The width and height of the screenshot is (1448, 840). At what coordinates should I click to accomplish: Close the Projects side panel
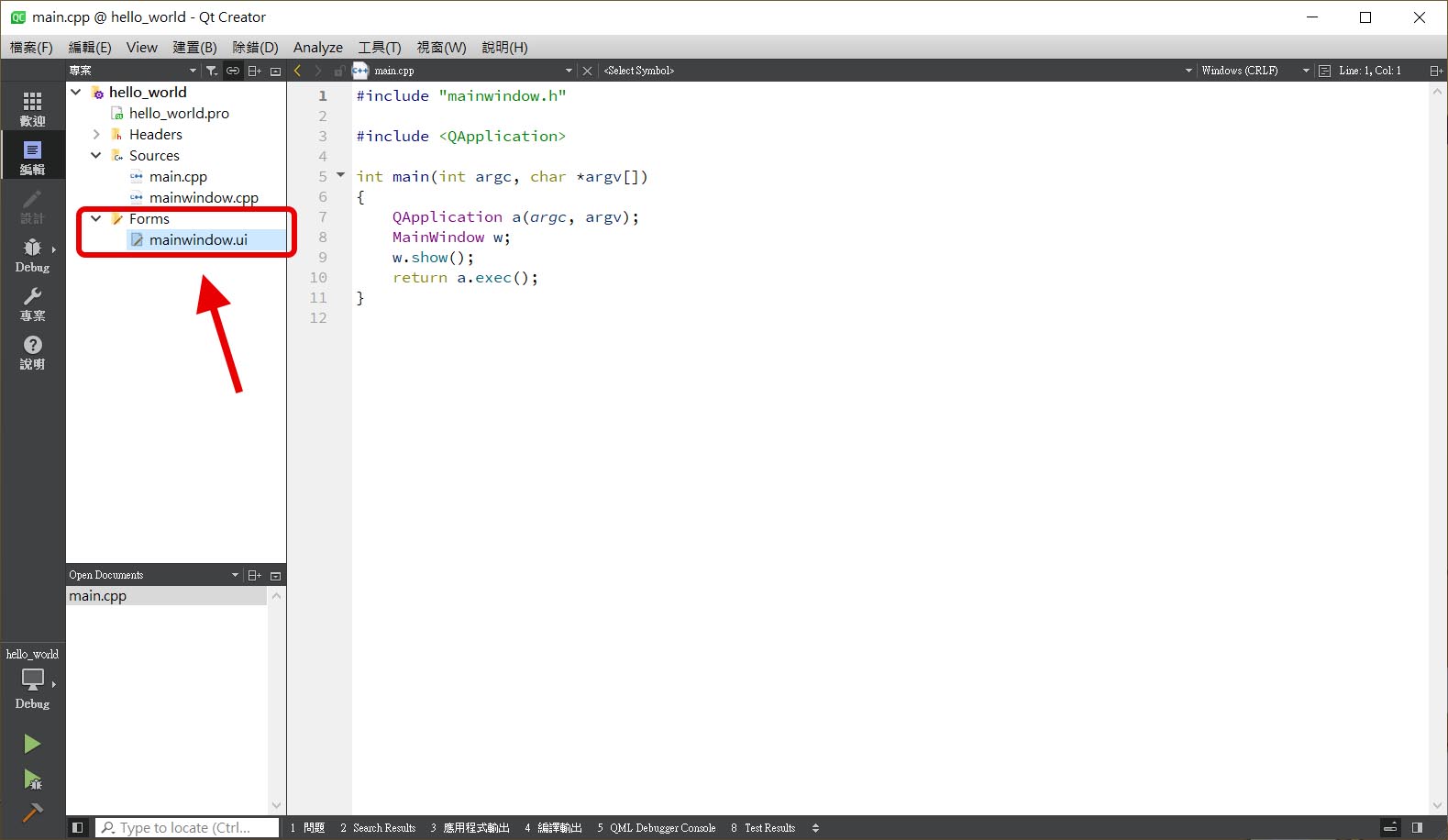275,71
